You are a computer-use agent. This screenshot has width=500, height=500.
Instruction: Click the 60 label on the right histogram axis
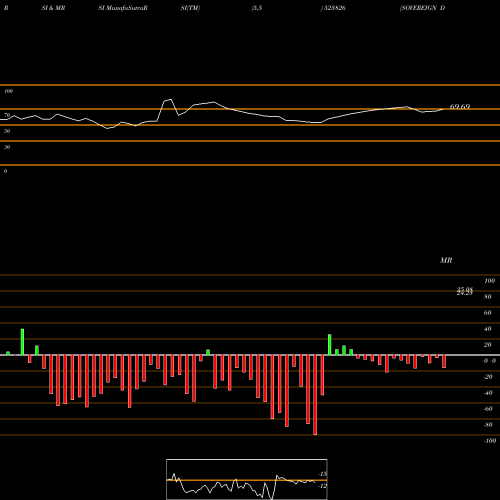coord(488,313)
